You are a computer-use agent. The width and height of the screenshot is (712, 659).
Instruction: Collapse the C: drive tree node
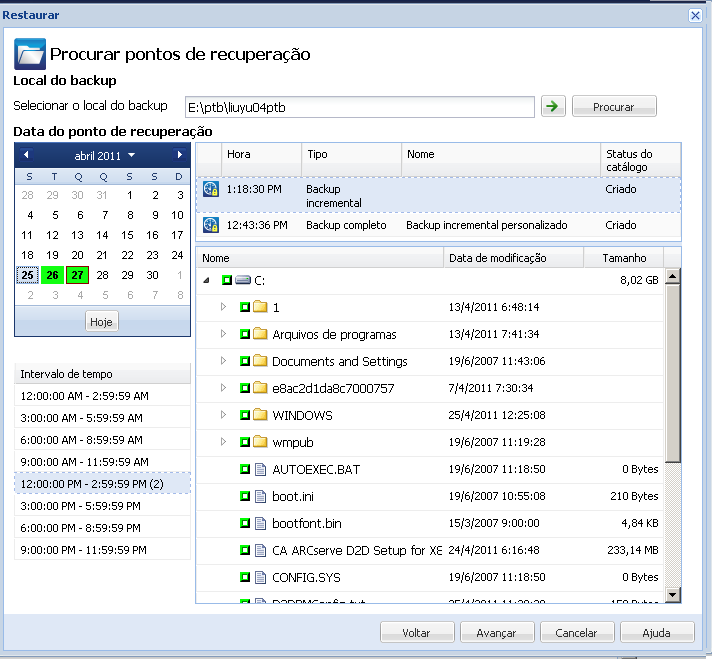point(207,280)
